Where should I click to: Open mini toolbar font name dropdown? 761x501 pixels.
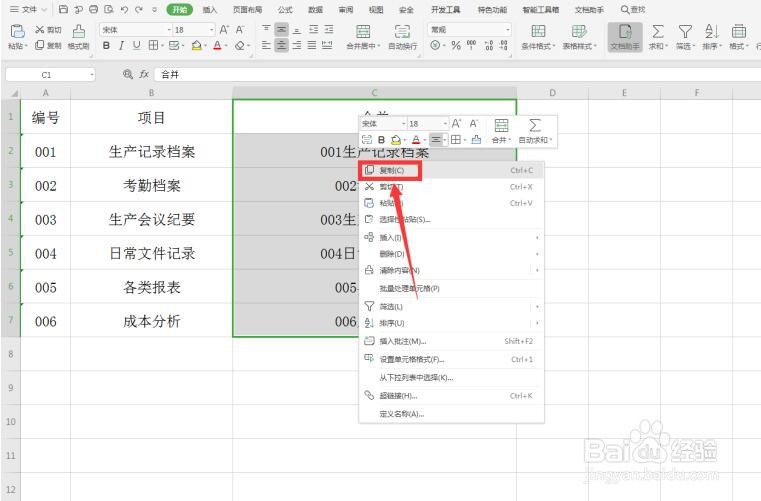[x=403, y=124]
